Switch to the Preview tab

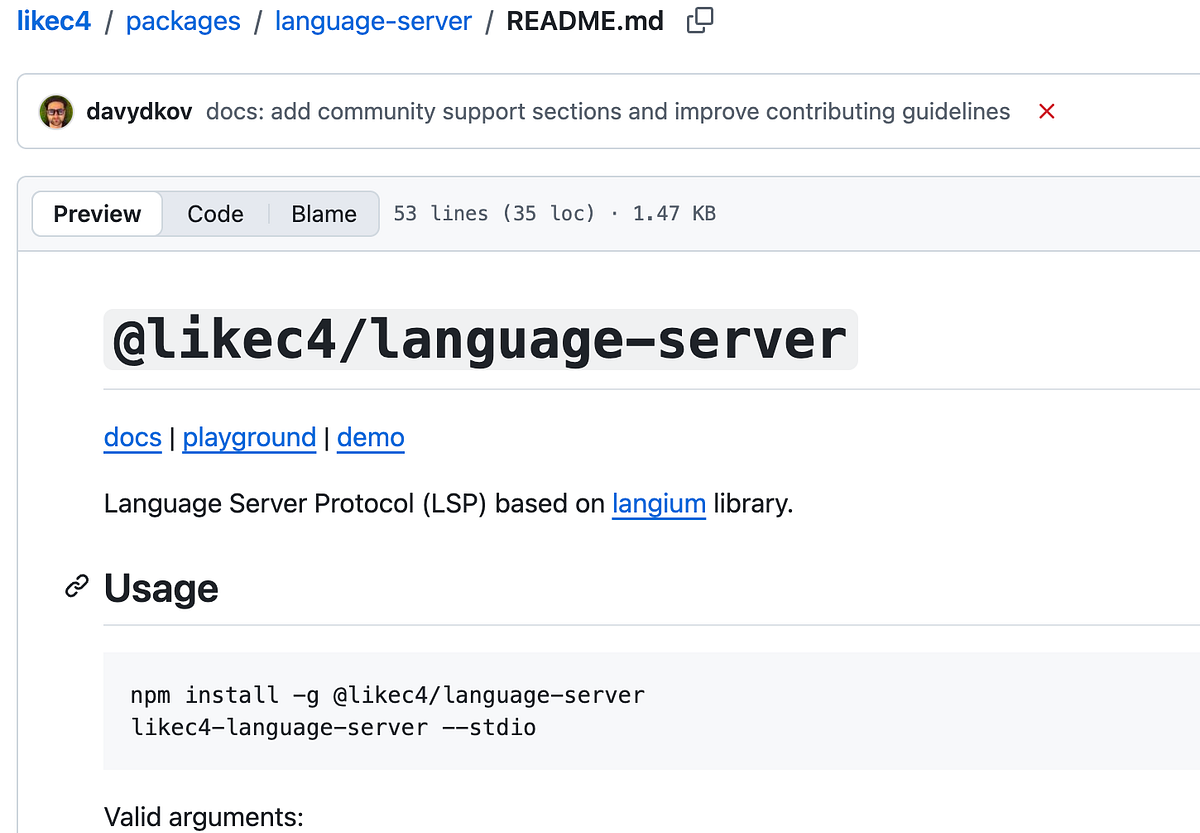pos(97,214)
